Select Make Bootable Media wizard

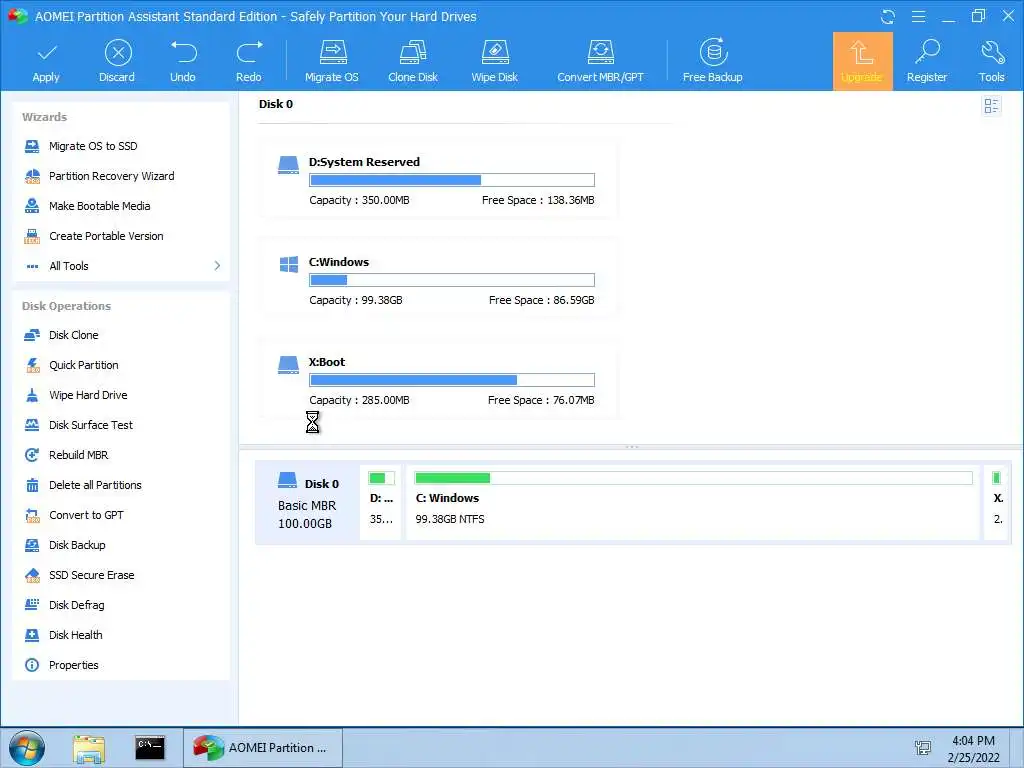[99, 206]
